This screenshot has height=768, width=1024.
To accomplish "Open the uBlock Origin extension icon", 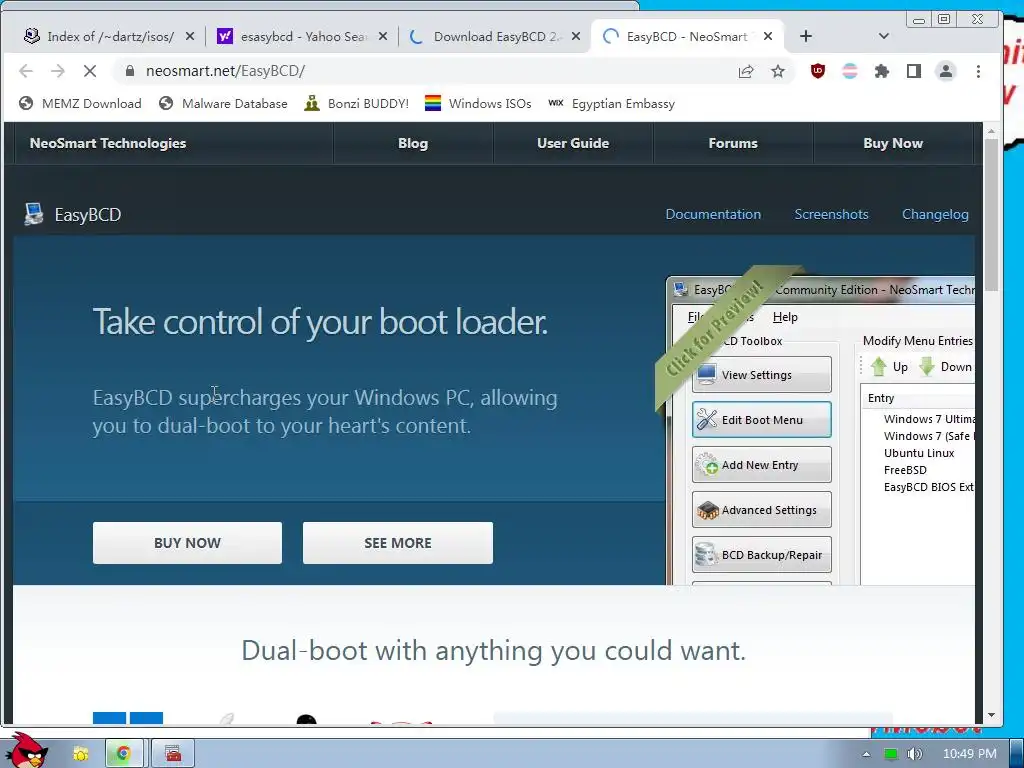I will coord(818,71).
